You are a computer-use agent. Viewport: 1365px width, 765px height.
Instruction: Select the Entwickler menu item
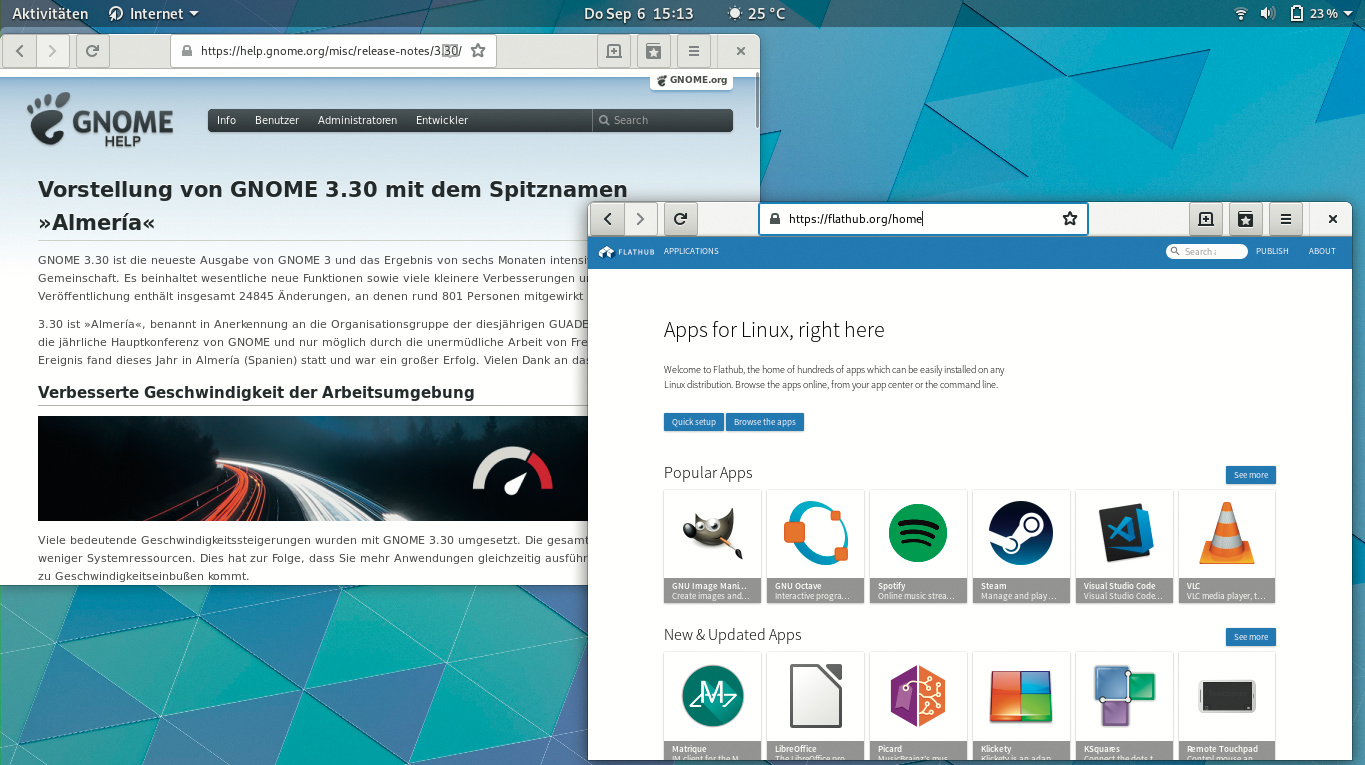(442, 120)
